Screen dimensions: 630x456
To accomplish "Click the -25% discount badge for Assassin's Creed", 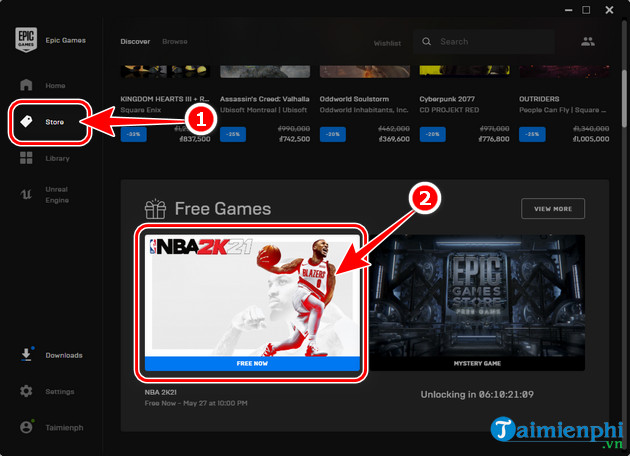I will point(233,134).
